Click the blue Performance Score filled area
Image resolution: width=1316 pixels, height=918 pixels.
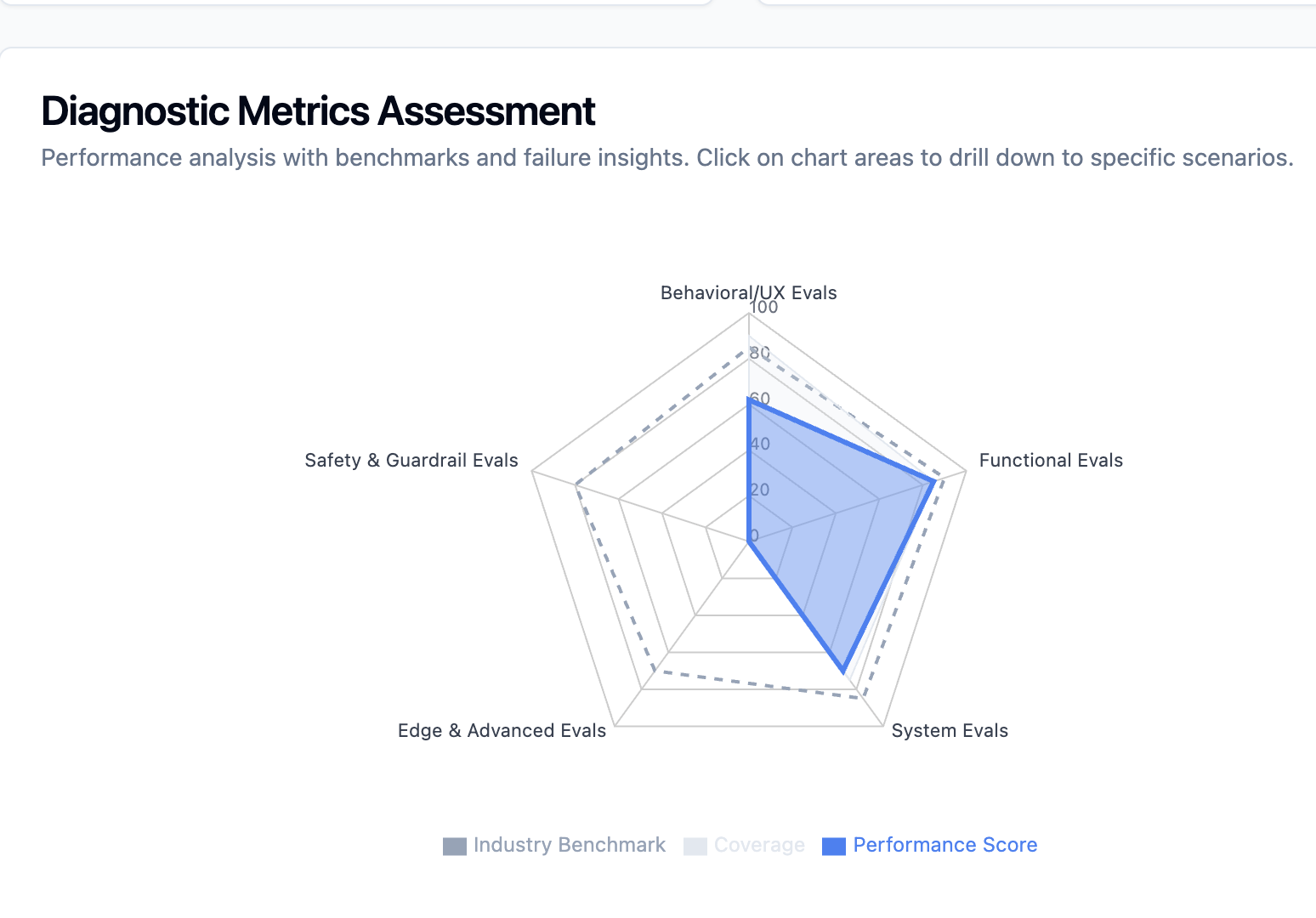point(833,527)
